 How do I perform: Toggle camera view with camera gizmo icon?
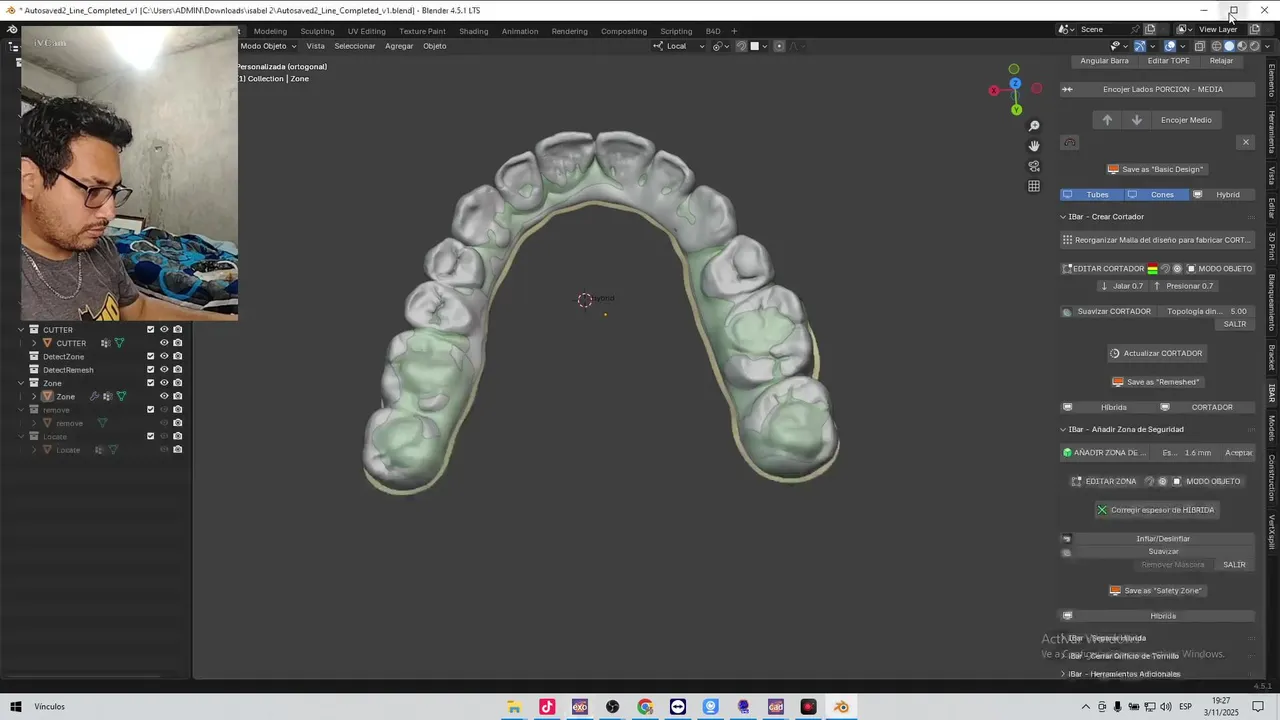1034,166
